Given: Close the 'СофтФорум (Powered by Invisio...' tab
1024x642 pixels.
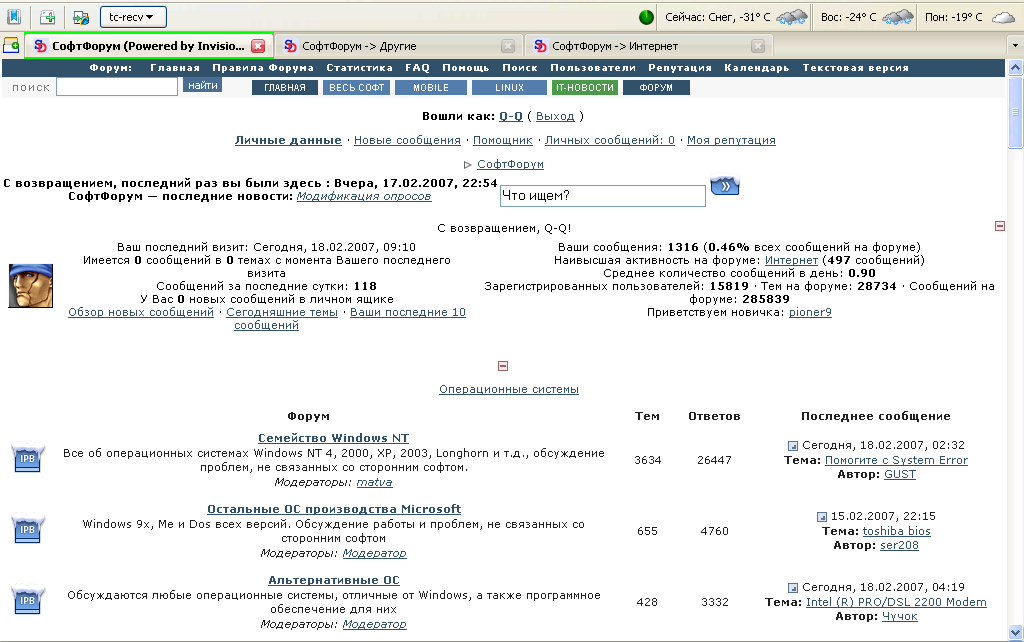Looking at the screenshot, I should (x=259, y=46).
